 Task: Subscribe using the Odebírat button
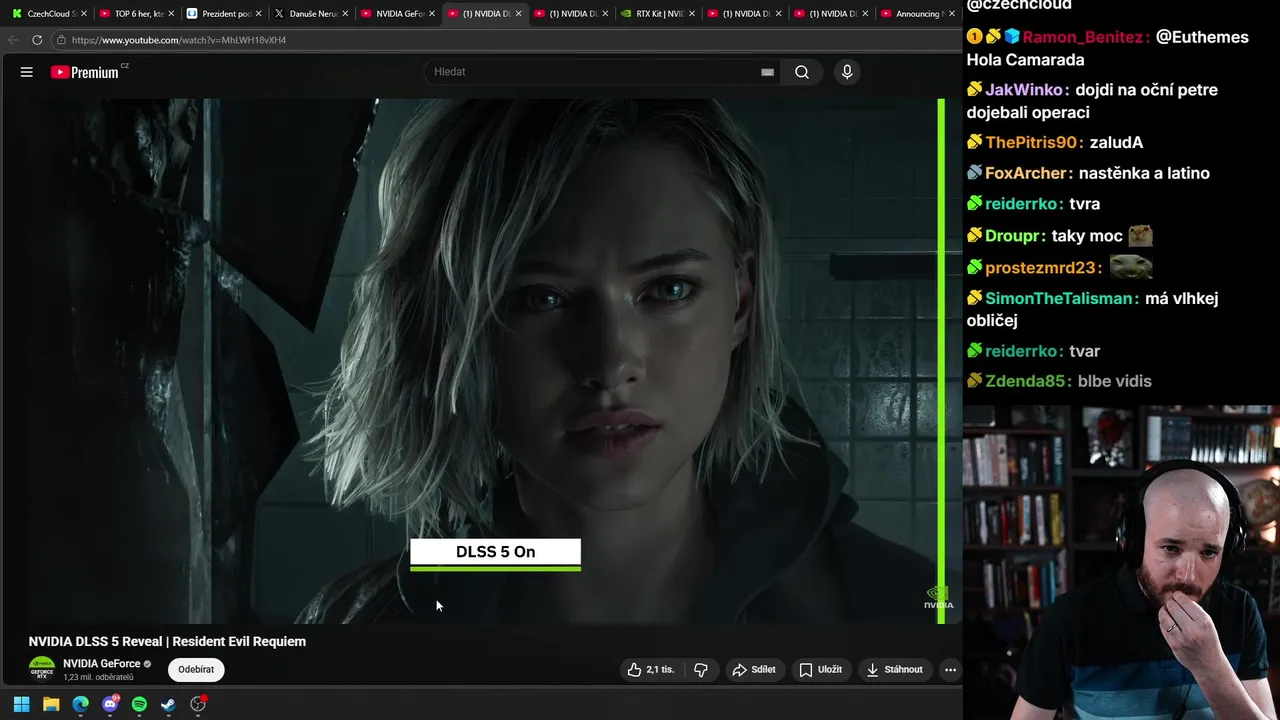click(196, 670)
